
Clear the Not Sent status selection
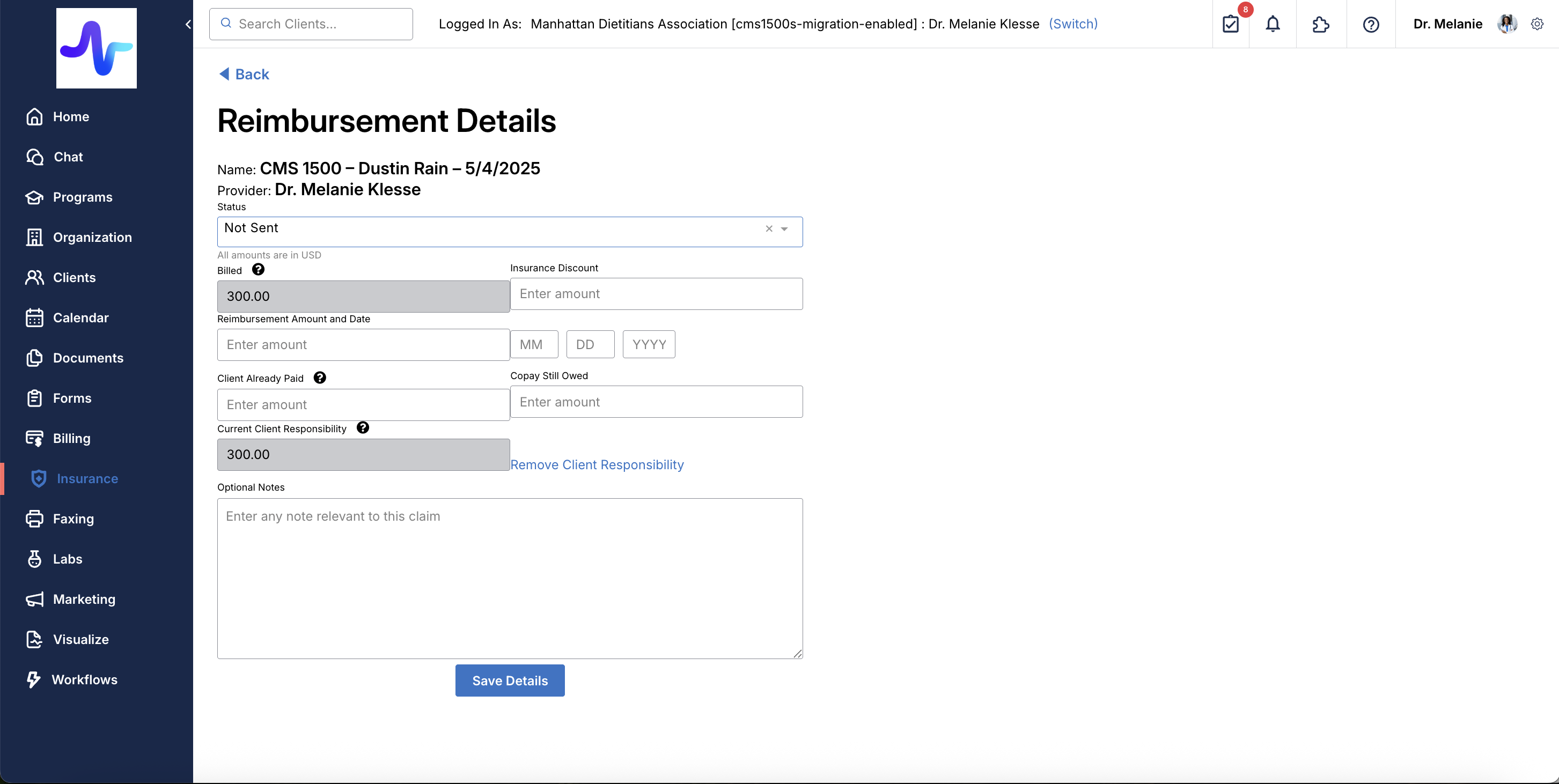[769, 228]
